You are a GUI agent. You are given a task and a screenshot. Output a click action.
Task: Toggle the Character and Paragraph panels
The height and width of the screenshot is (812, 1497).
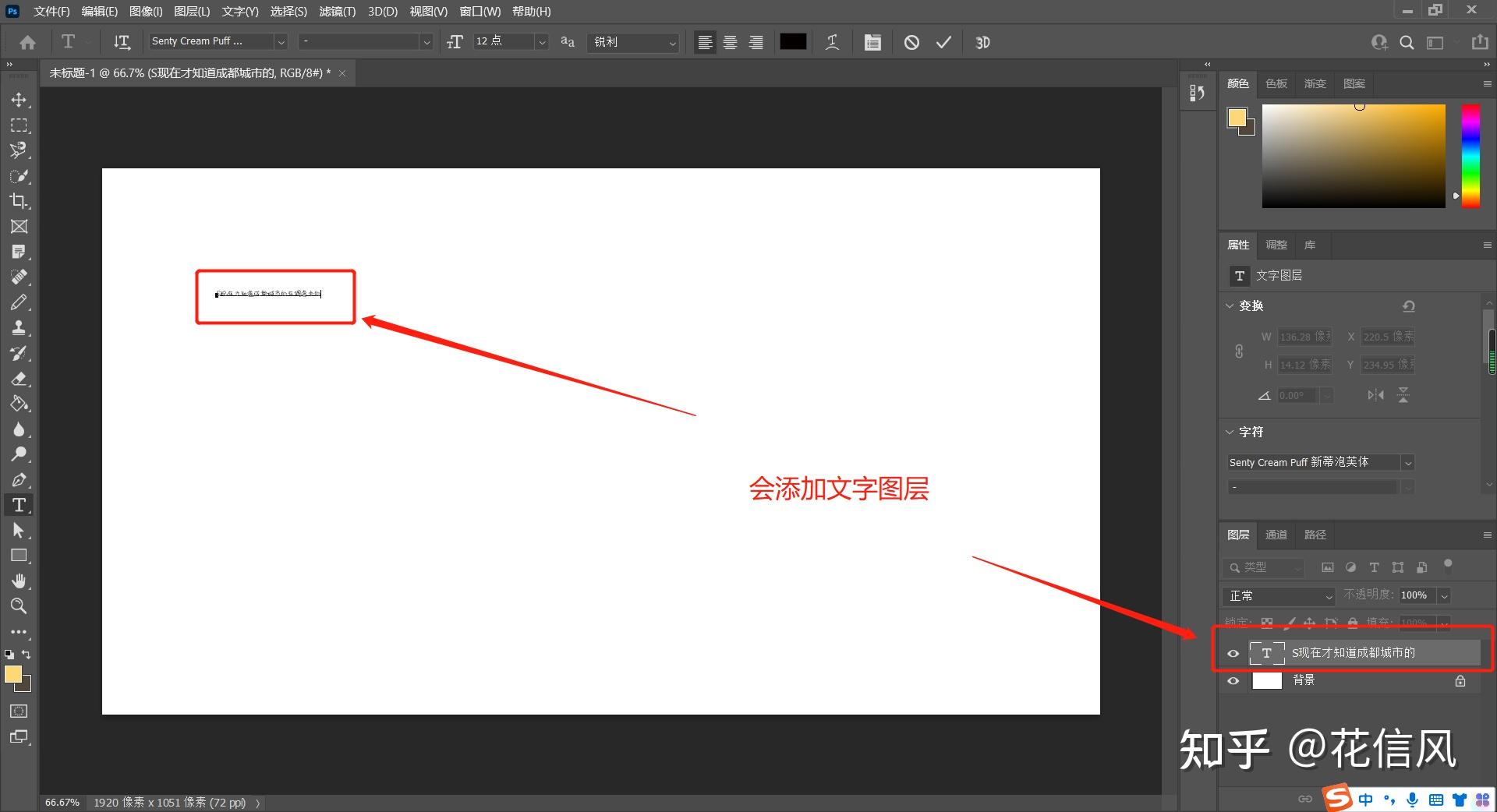click(872, 42)
